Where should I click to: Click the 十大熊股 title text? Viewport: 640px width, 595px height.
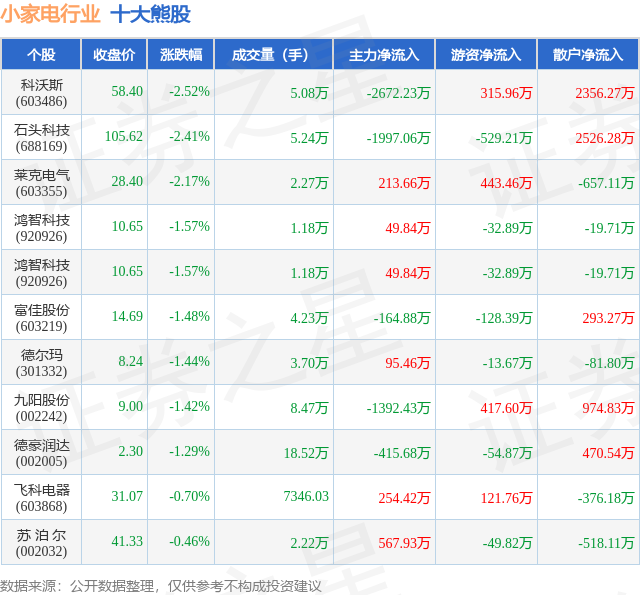tap(151, 14)
